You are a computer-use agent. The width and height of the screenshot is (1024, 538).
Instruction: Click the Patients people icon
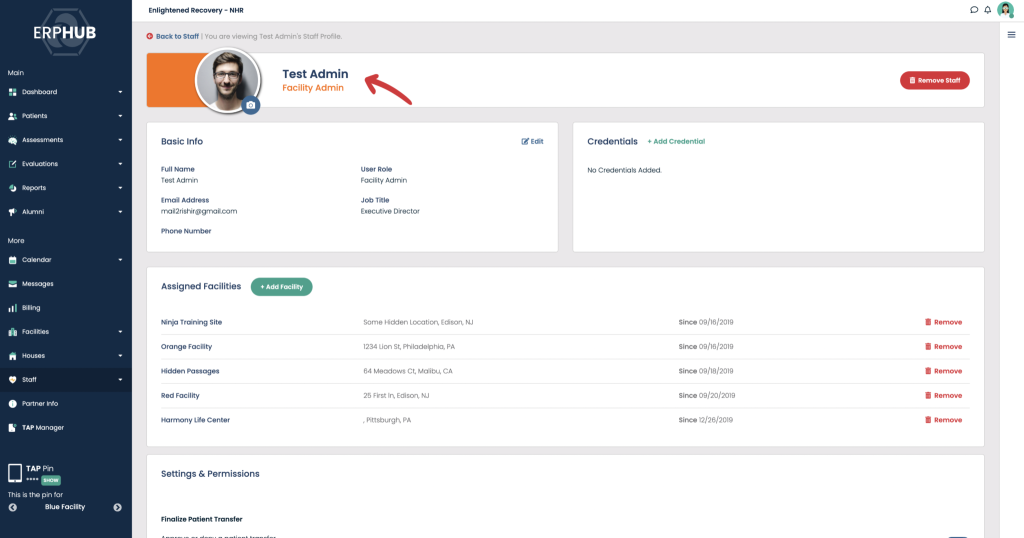pos(12,116)
